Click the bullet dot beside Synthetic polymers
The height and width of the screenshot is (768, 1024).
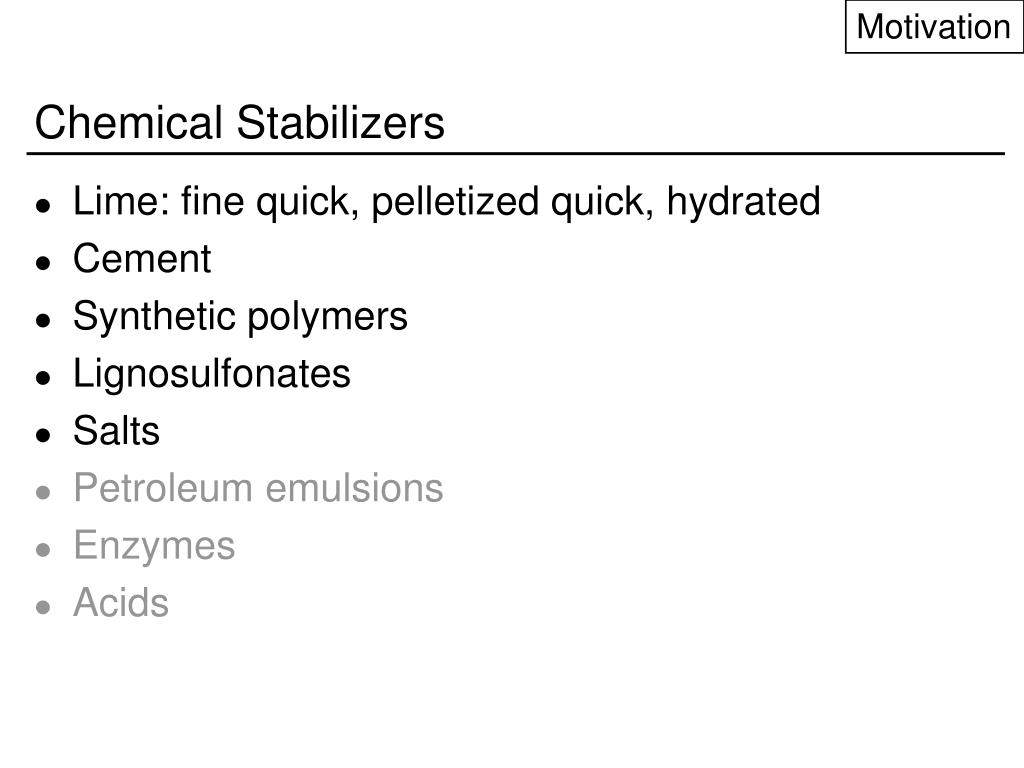43,321
